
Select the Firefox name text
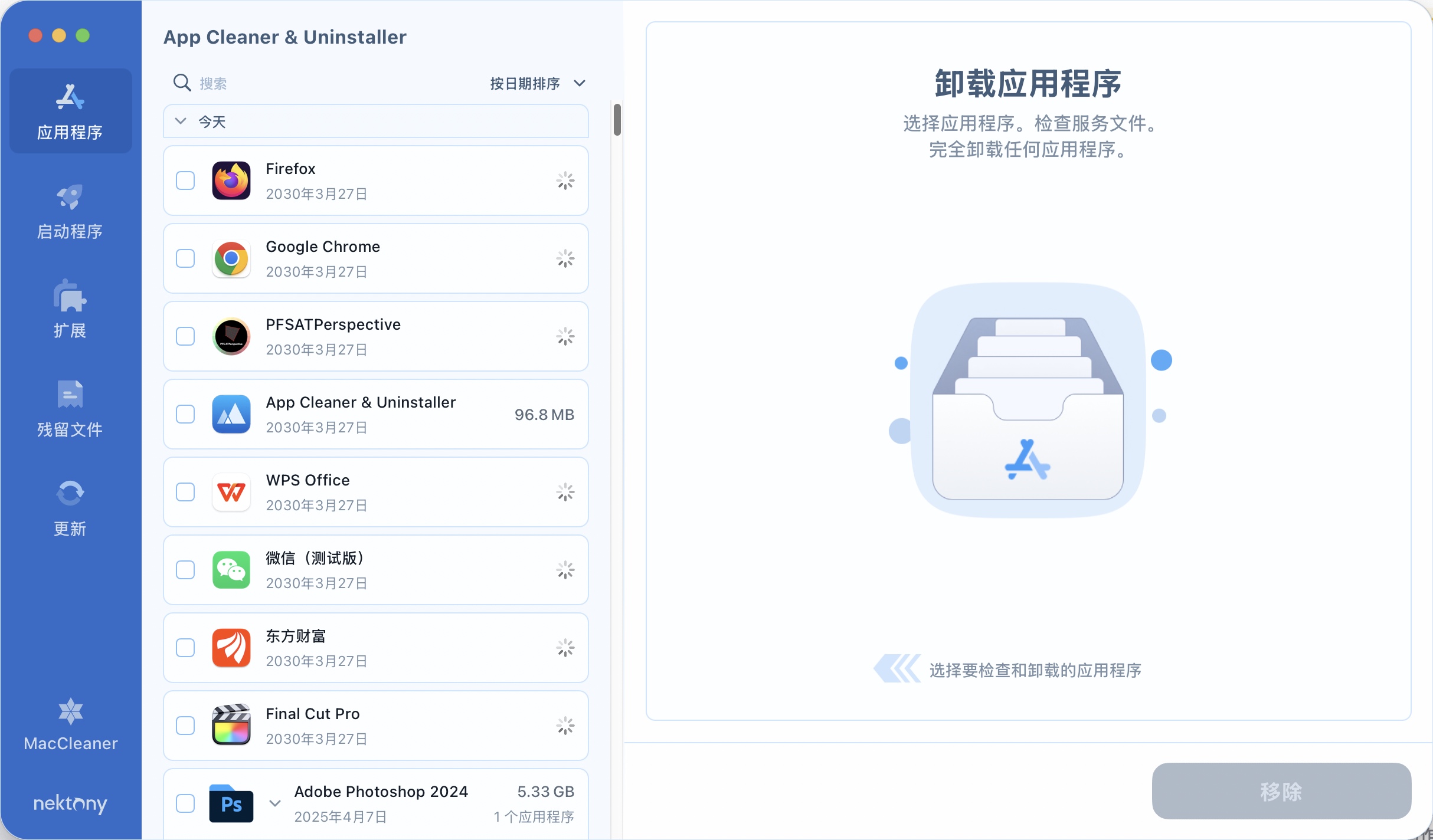pyautogui.click(x=290, y=169)
